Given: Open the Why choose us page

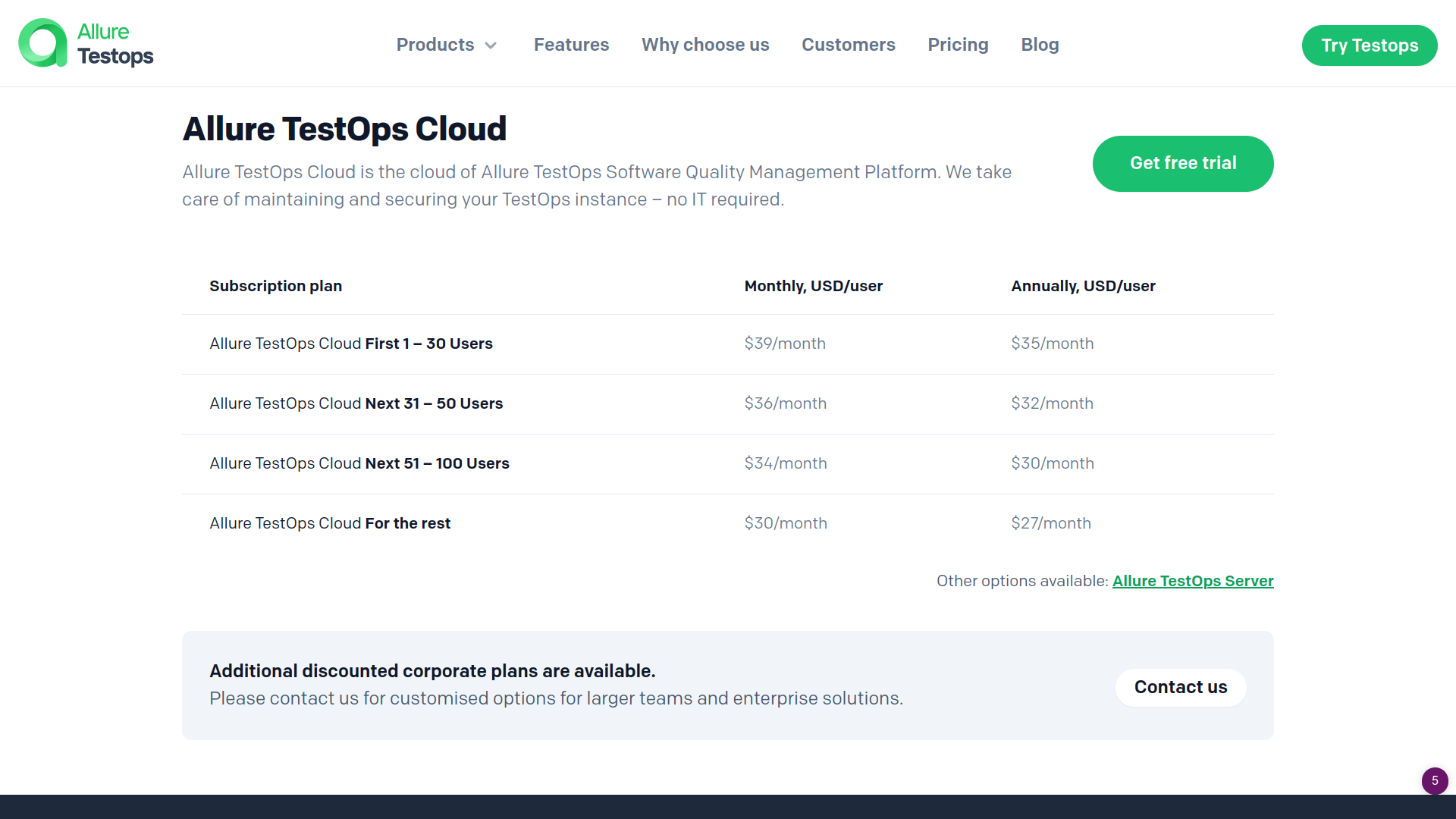Looking at the screenshot, I should 705,45.
